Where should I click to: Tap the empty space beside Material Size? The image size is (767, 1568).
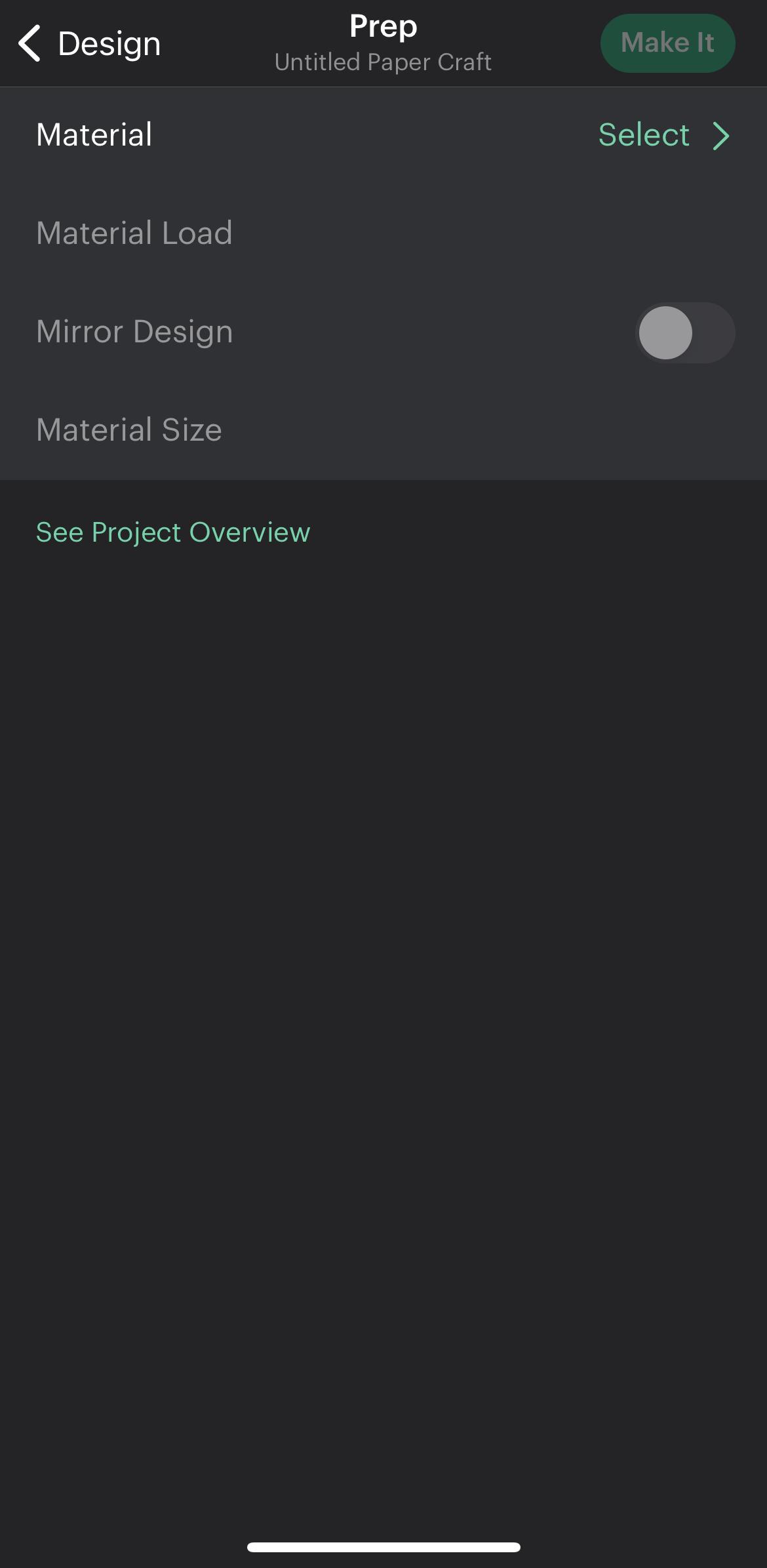(x=492, y=430)
